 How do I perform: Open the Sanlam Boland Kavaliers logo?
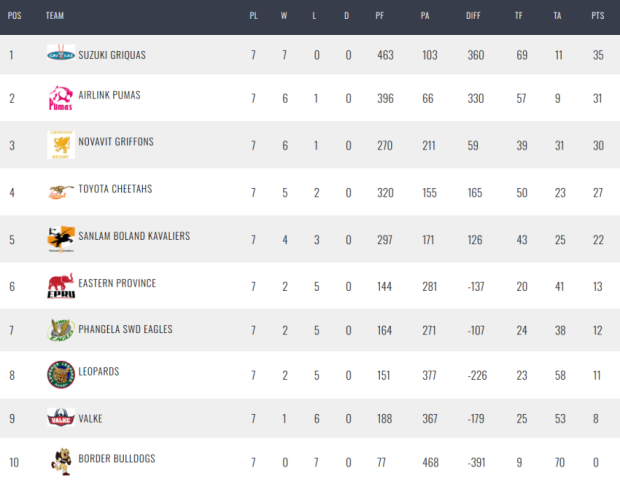click(61, 239)
